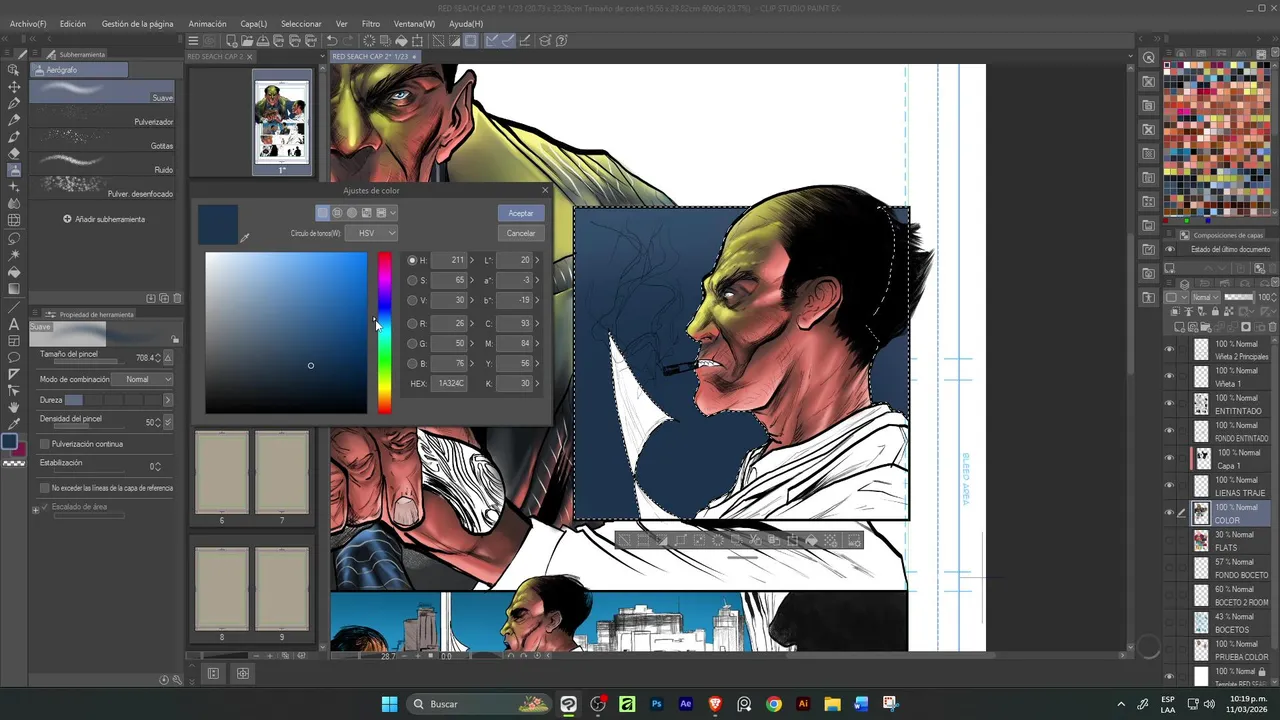Screen dimensions: 1280x720
Task: Open the Filtro menu
Action: [x=371, y=23]
